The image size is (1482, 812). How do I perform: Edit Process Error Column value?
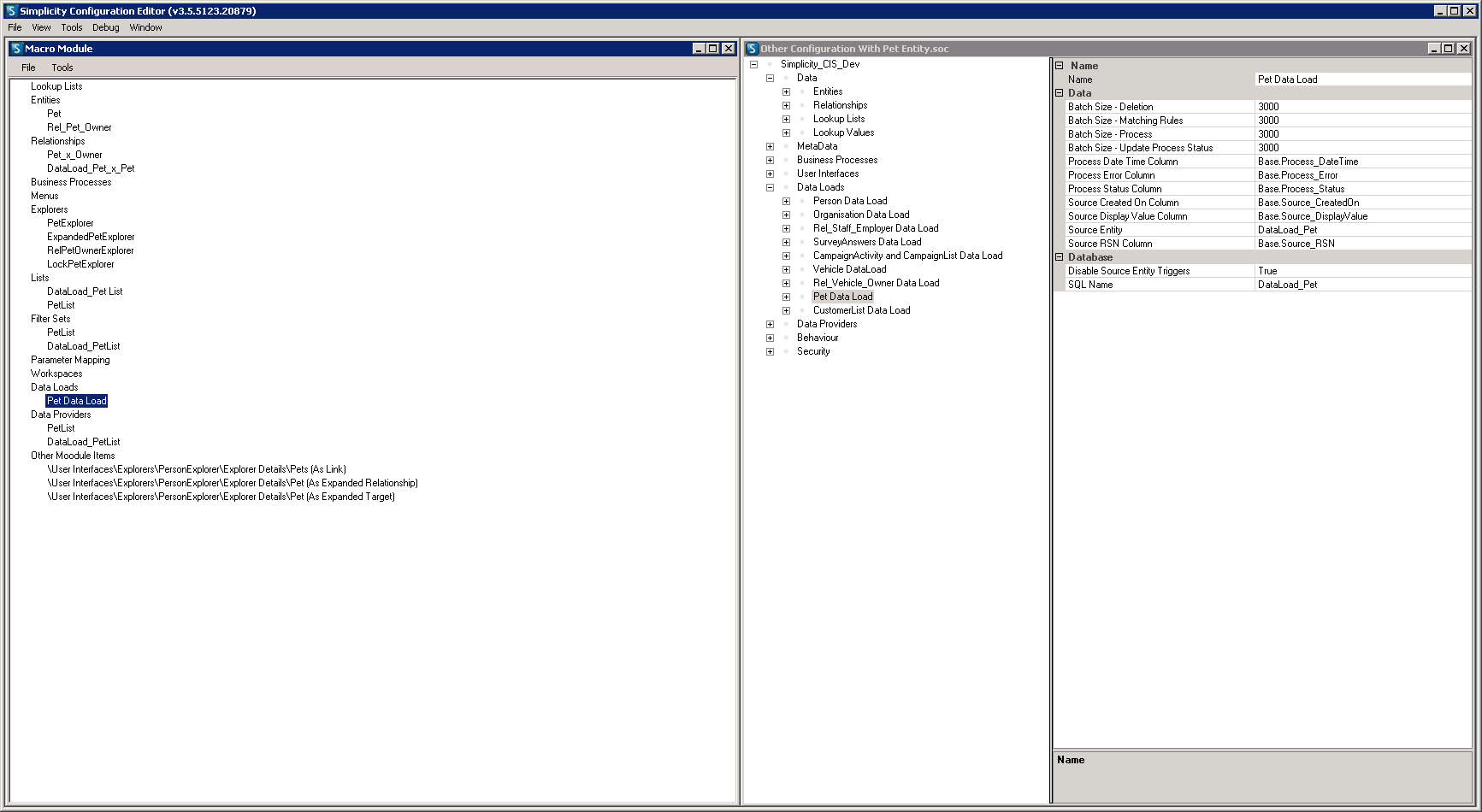click(x=1363, y=175)
